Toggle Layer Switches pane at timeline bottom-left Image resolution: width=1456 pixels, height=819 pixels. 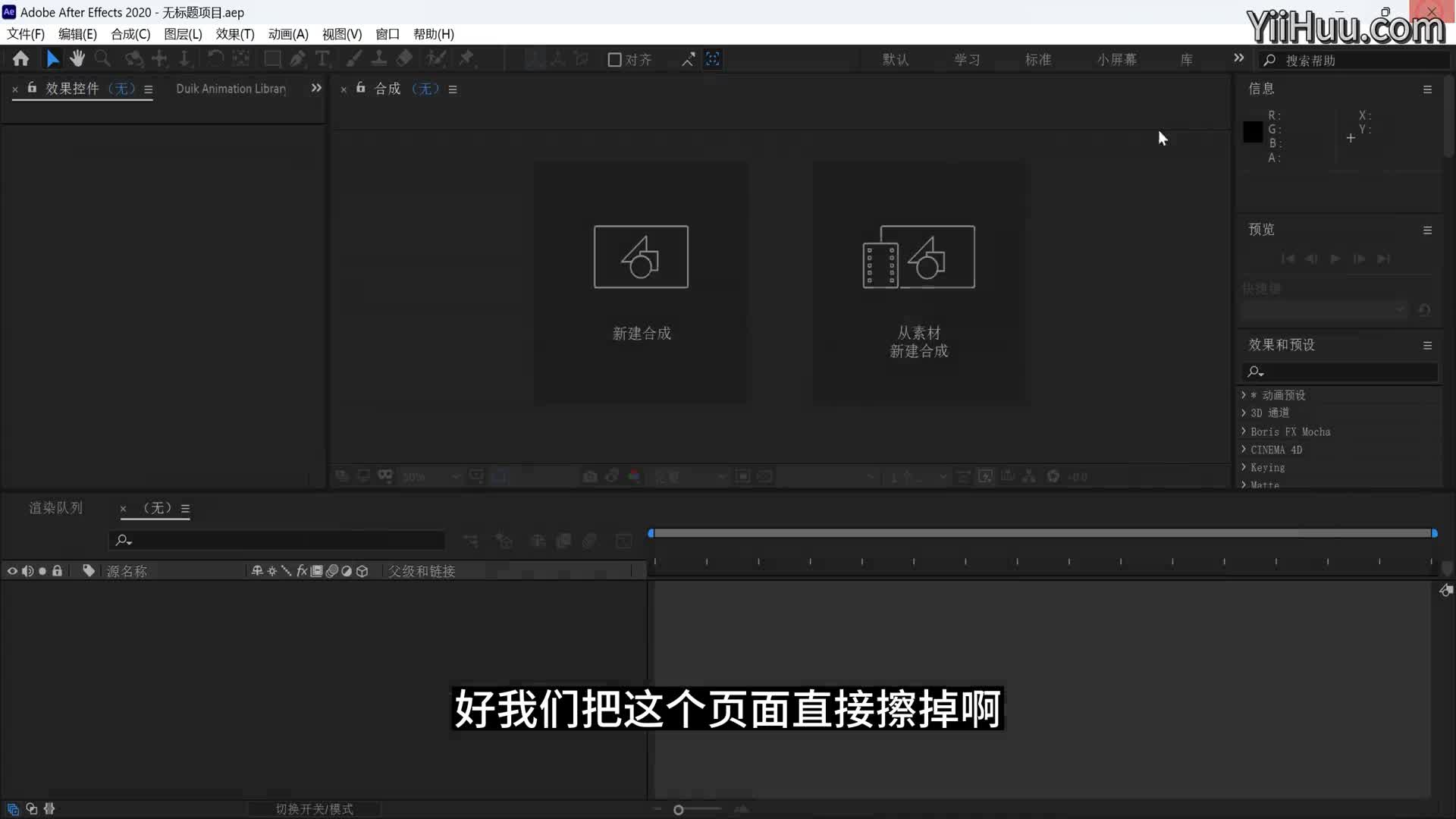[13, 809]
